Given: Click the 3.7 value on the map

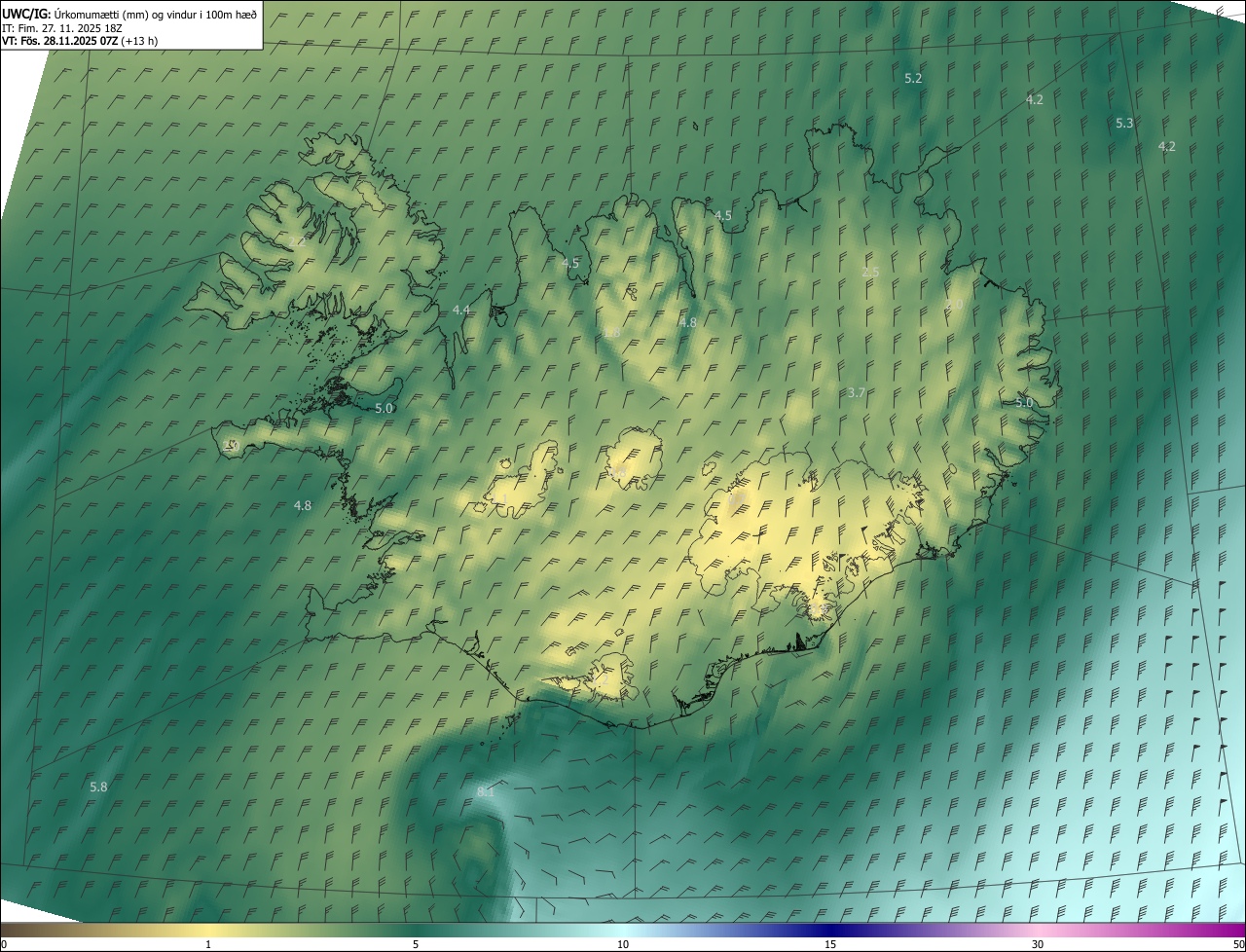Looking at the screenshot, I should [x=856, y=392].
